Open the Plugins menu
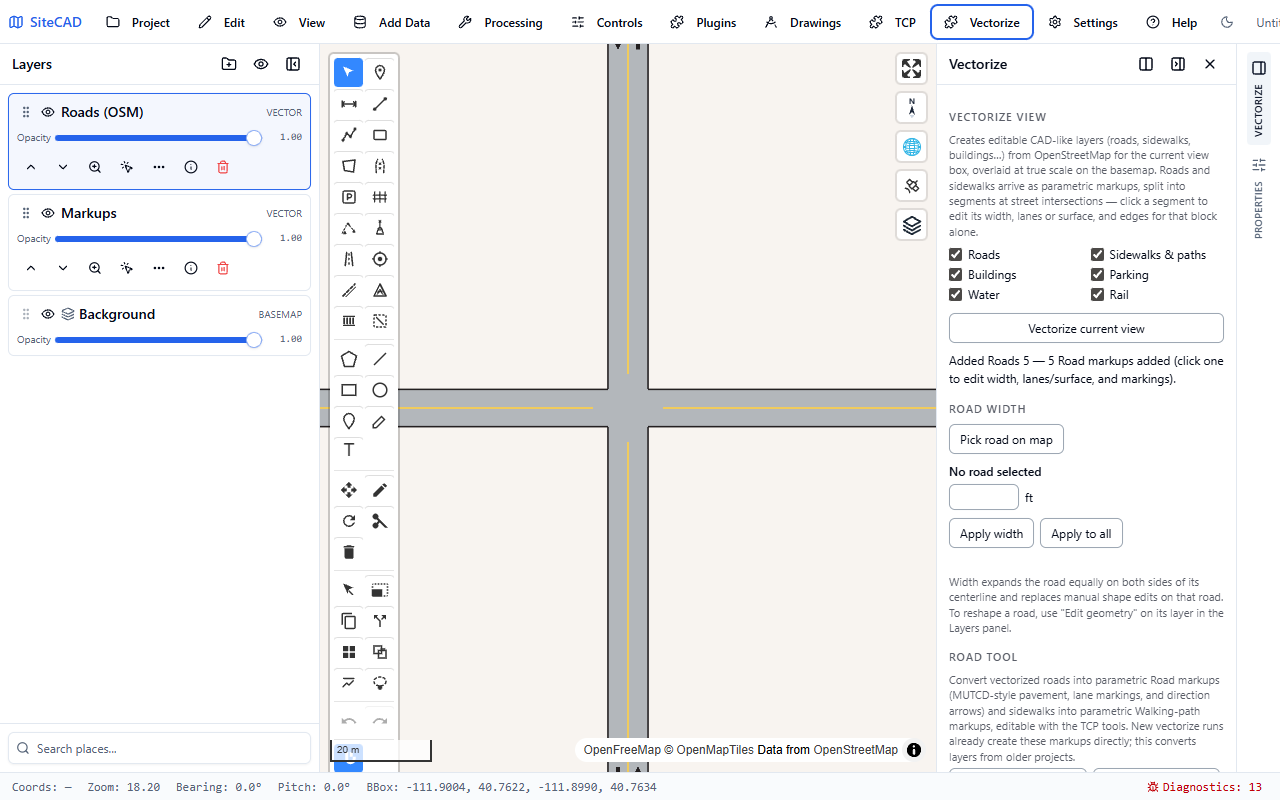Screen dimensions: 1280x800 coord(703,22)
